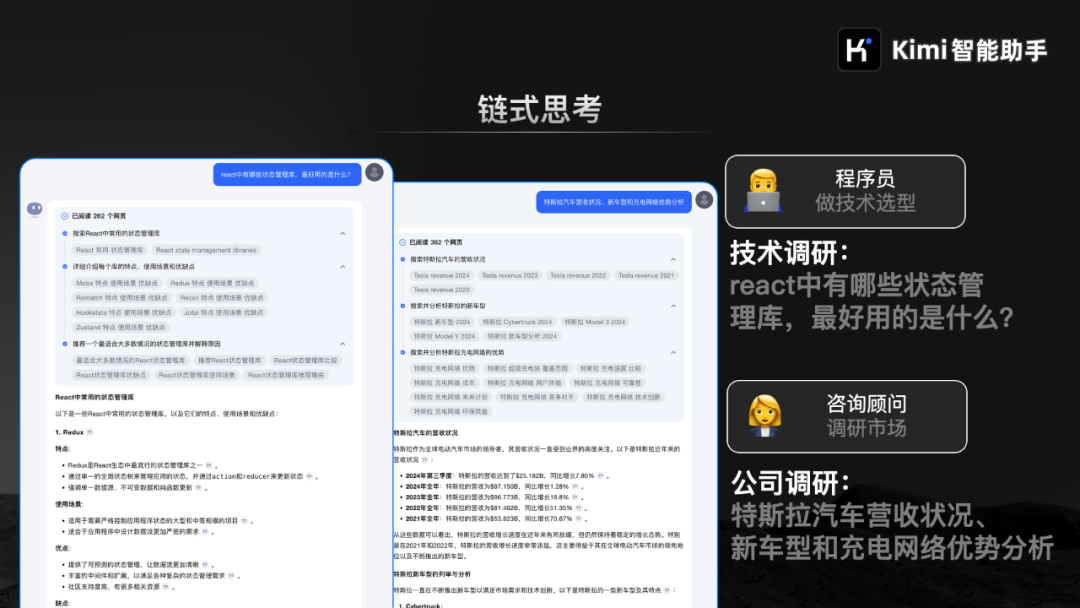Click Mobx 特点 使用场景 优缺点 tag
The image size is (1080, 608).
[116, 283]
